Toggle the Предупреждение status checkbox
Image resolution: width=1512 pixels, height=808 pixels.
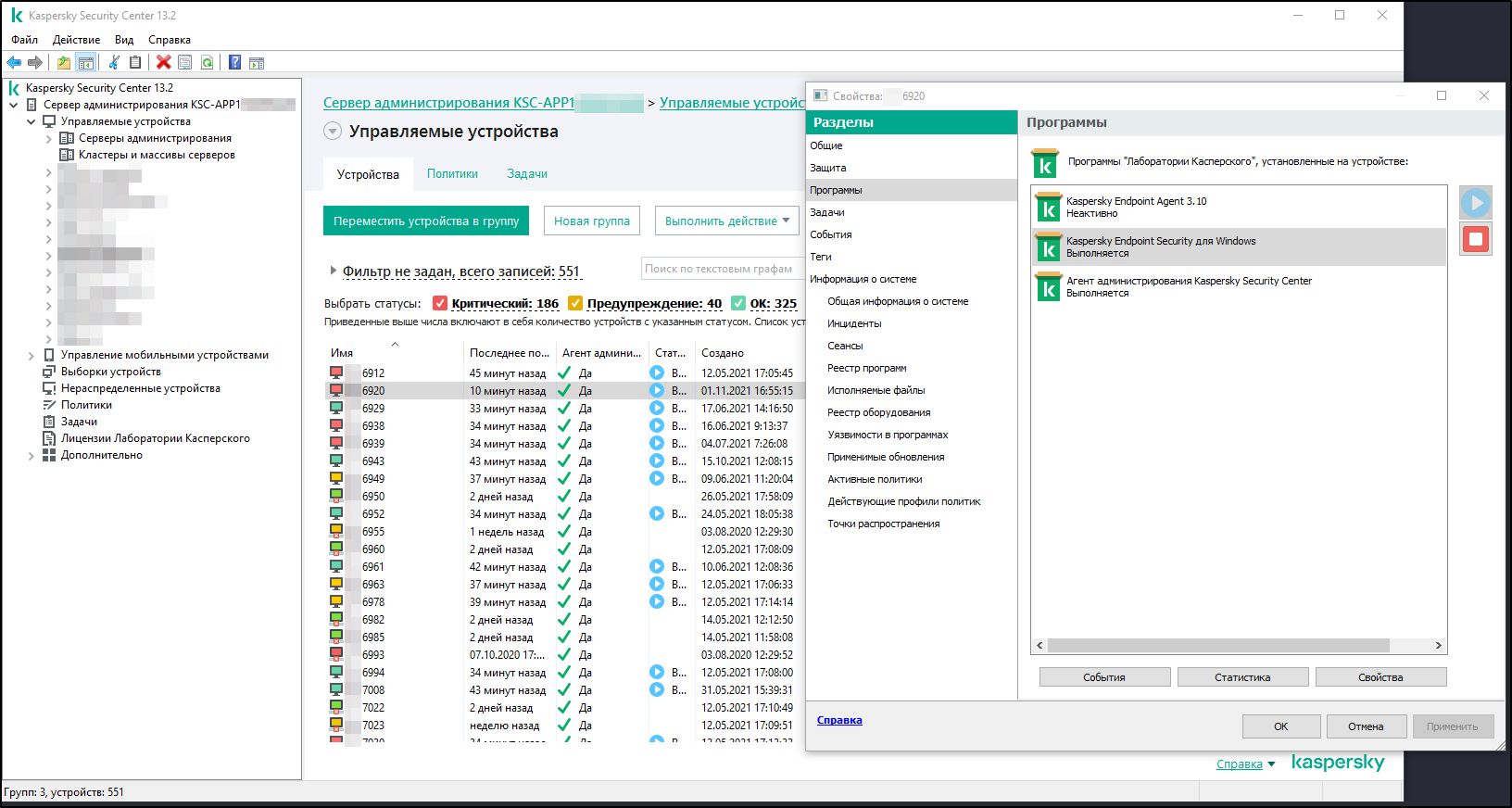[575, 303]
